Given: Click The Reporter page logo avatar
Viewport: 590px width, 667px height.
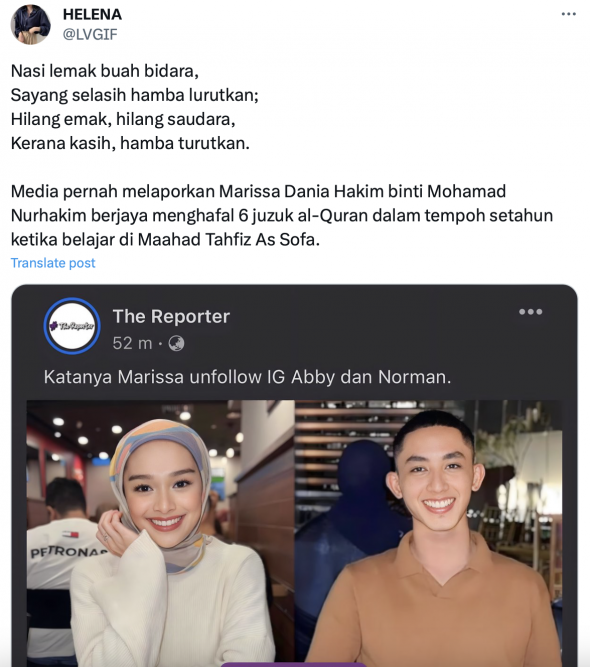Looking at the screenshot, I should pos(72,326).
